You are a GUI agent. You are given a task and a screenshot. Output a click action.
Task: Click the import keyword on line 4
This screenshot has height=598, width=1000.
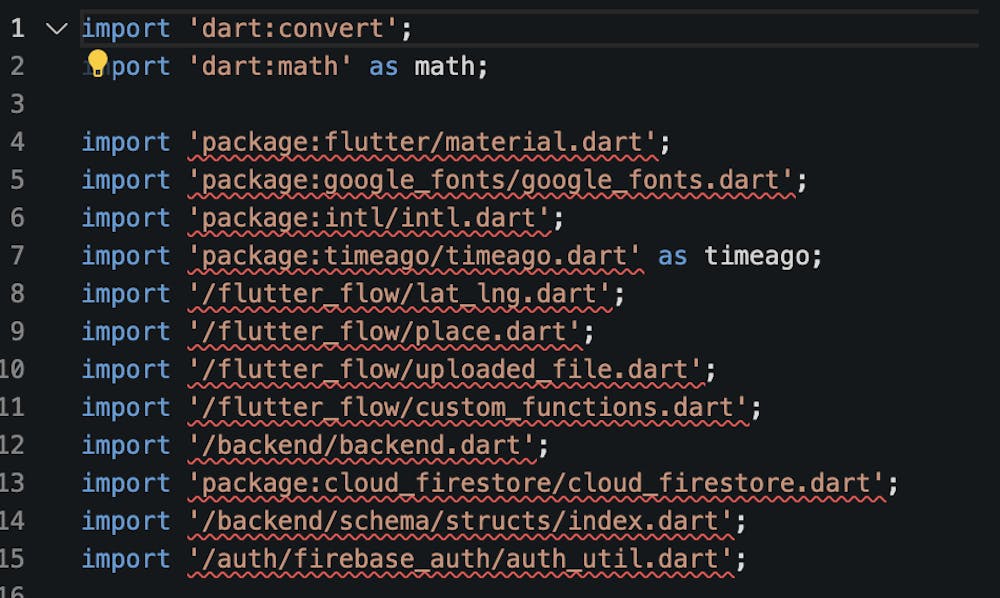pyautogui.click(x=126, y=142)
